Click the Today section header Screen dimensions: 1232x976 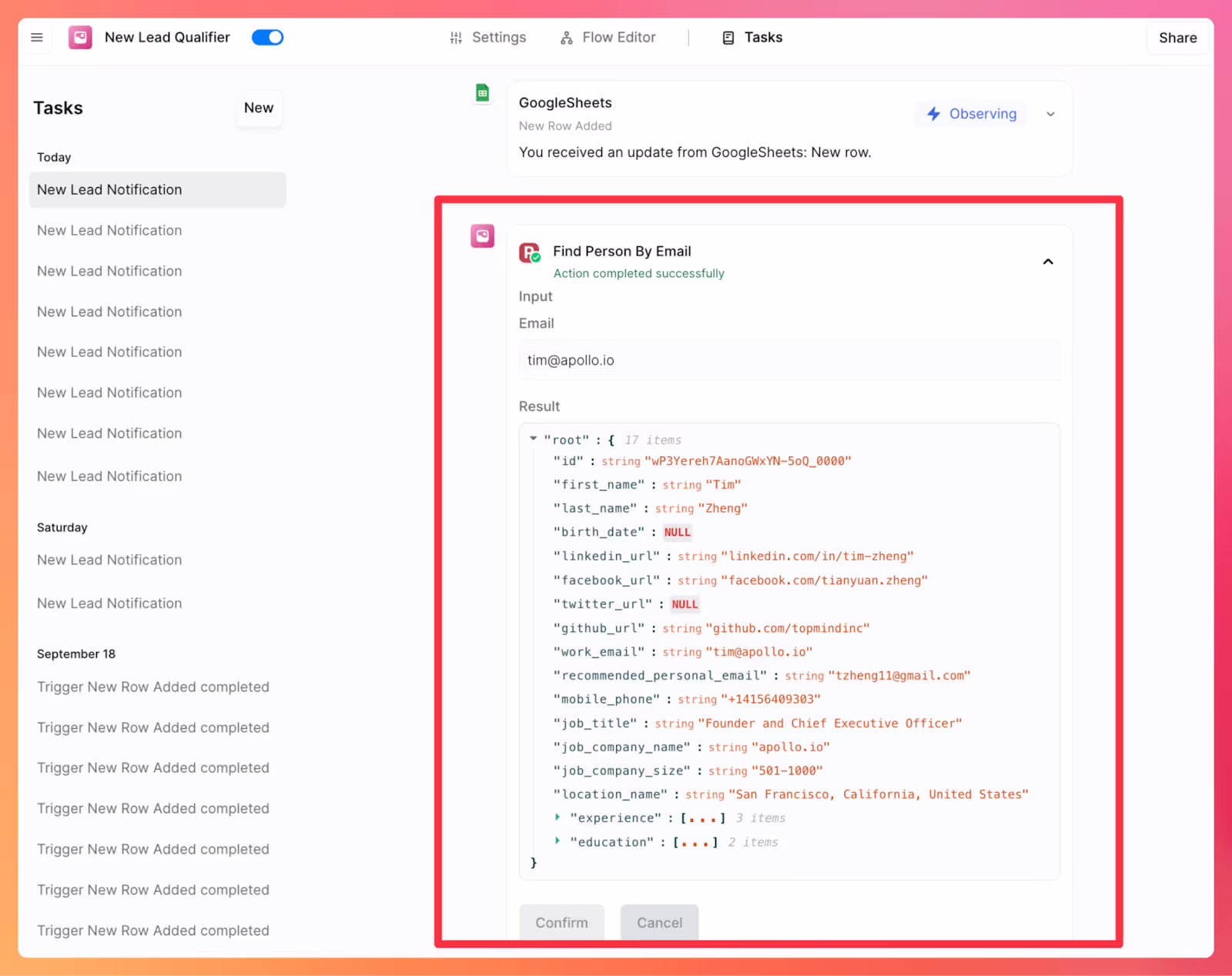pos(54,157)
